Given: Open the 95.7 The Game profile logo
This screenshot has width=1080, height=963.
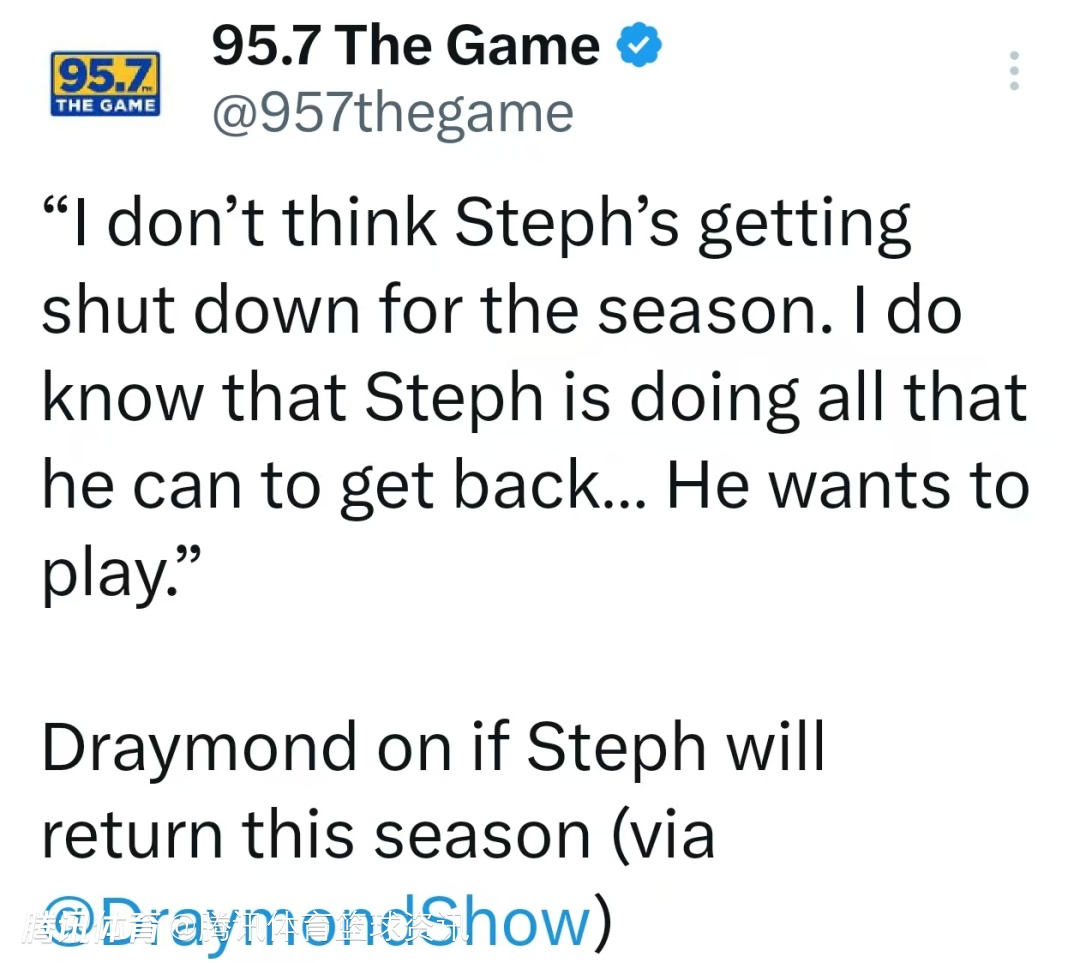Looking at the screenshot, I should pyautogui.click(x=104, y=84).
